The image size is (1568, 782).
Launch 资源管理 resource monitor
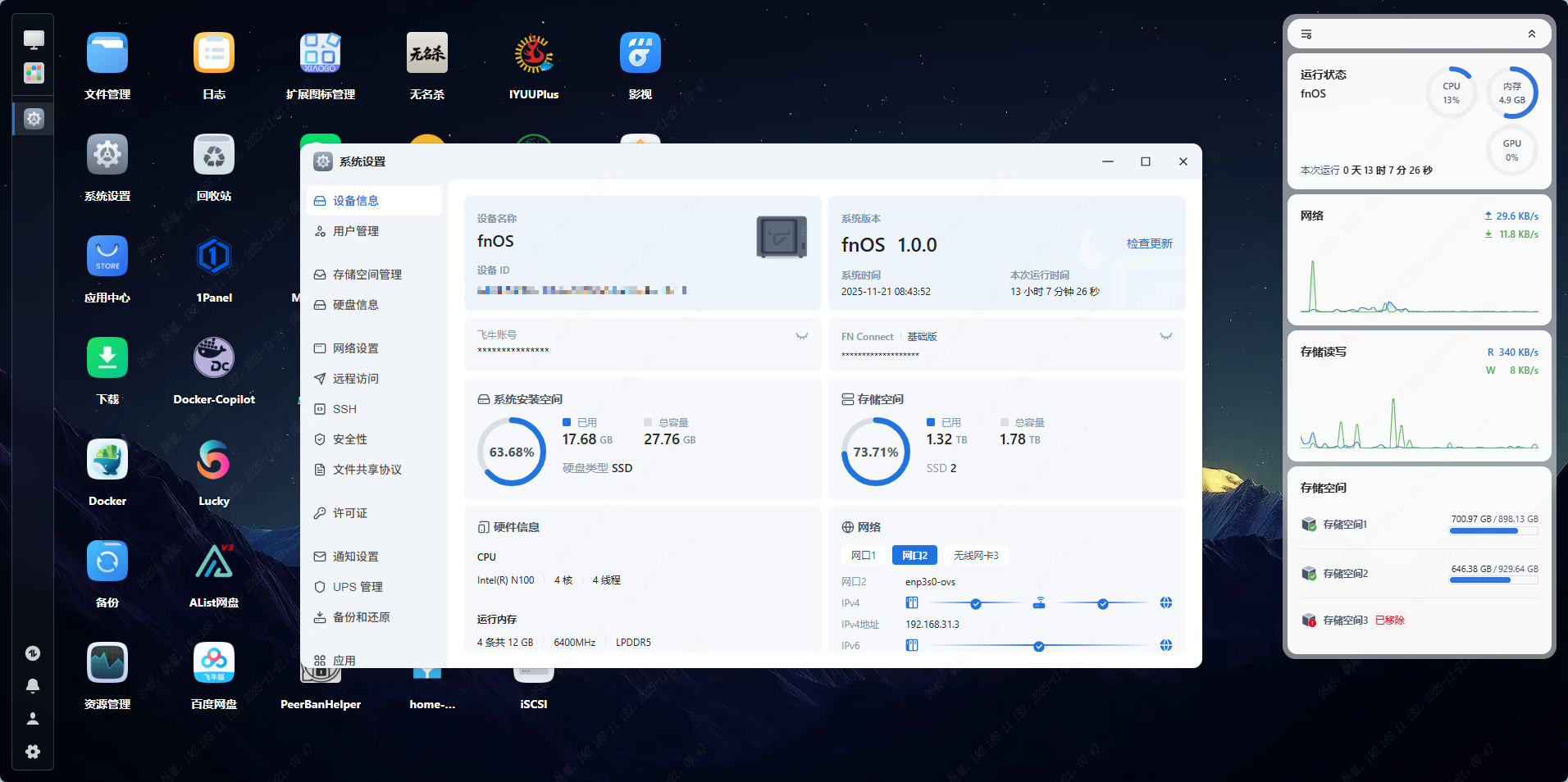point(107,663)
